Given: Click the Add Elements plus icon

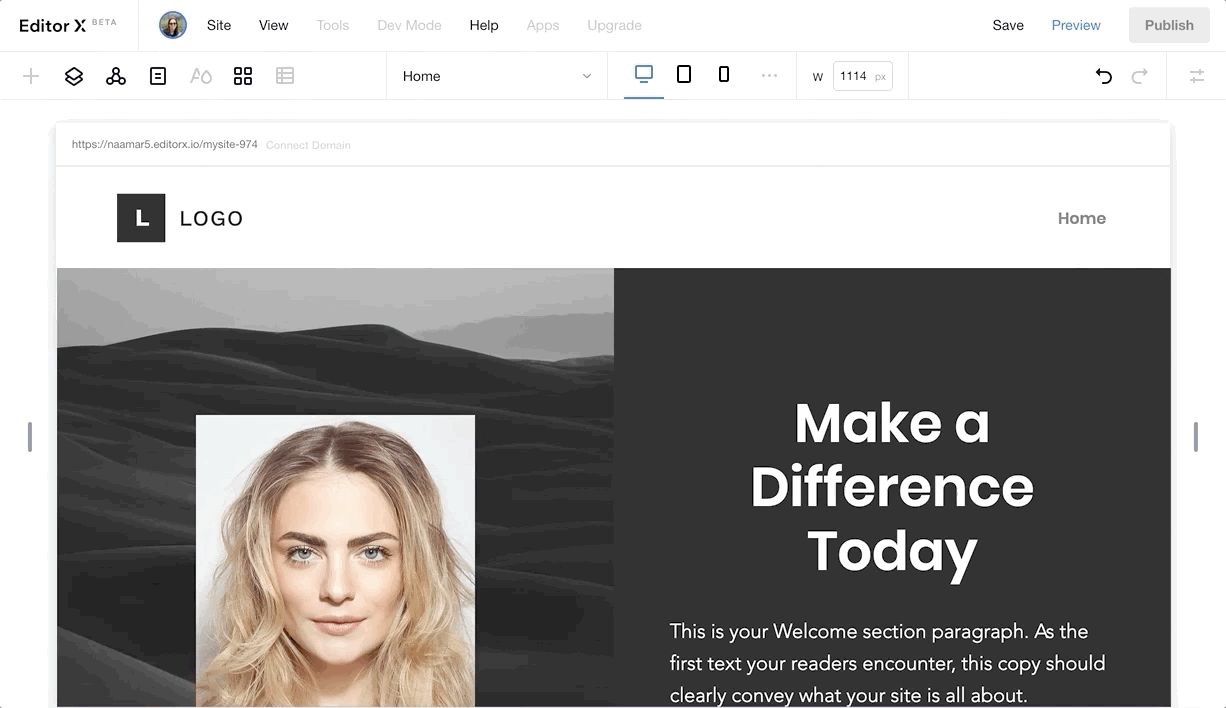Looking at the screenshot, I should pyautogui.click(x=31, y=76).
